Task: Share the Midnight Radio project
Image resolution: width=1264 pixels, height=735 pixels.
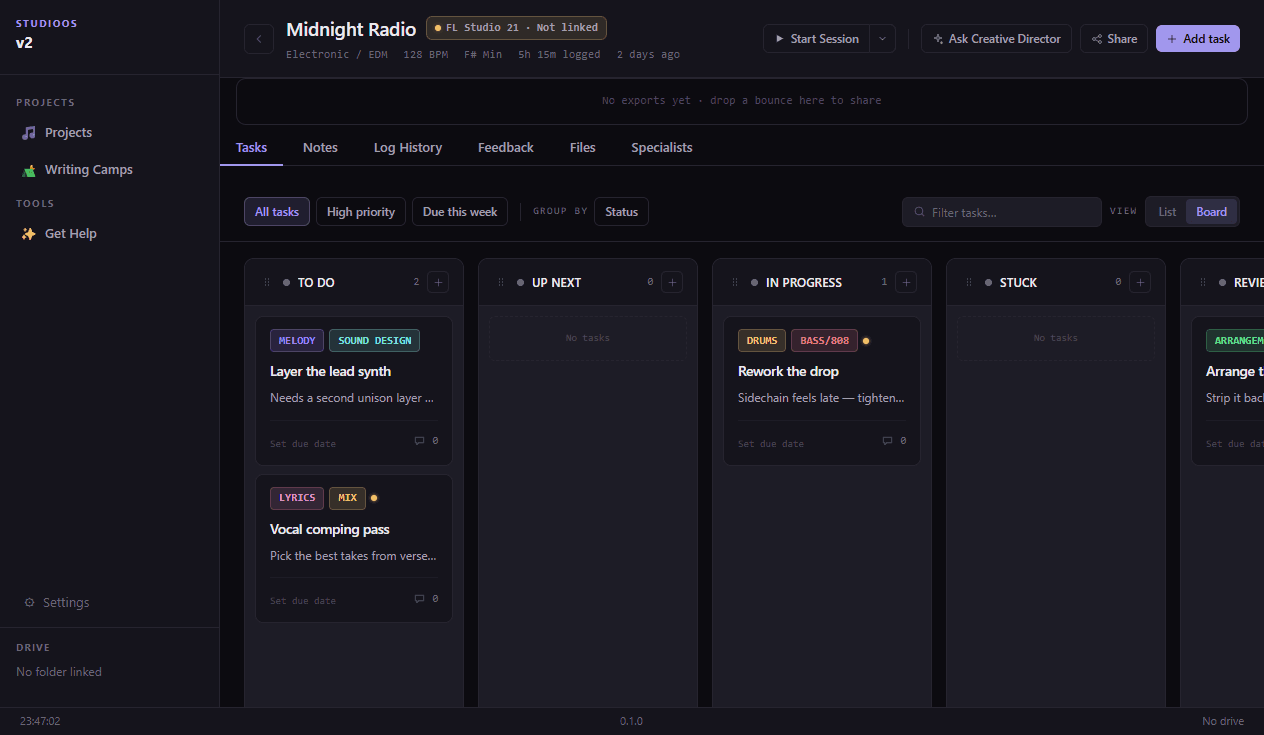Action: tap(1113, 39)
